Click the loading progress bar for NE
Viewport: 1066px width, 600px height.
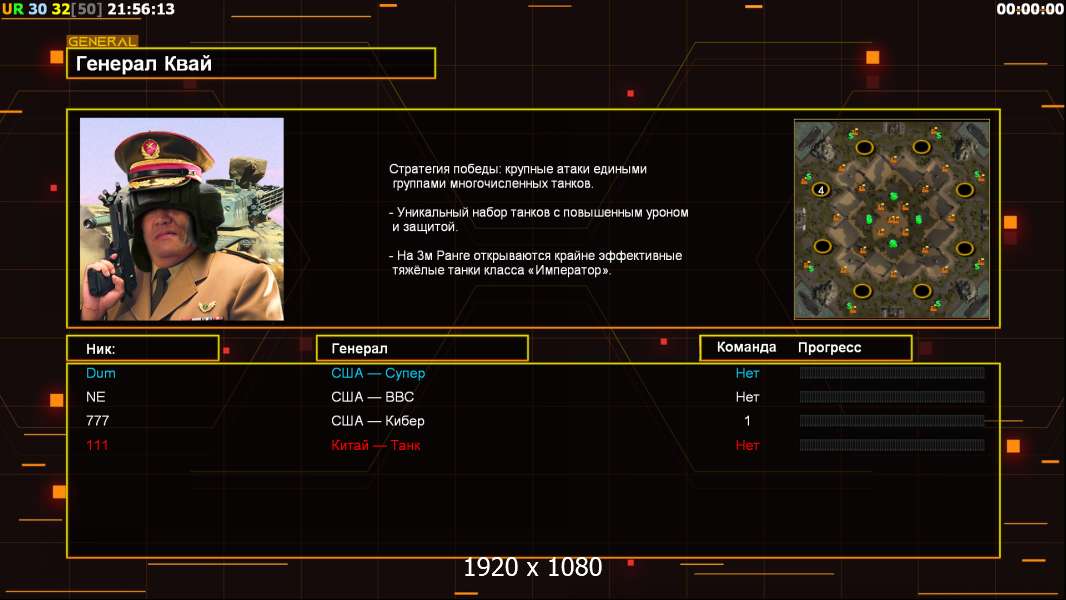pyautogui.click(x=892, y=397)
